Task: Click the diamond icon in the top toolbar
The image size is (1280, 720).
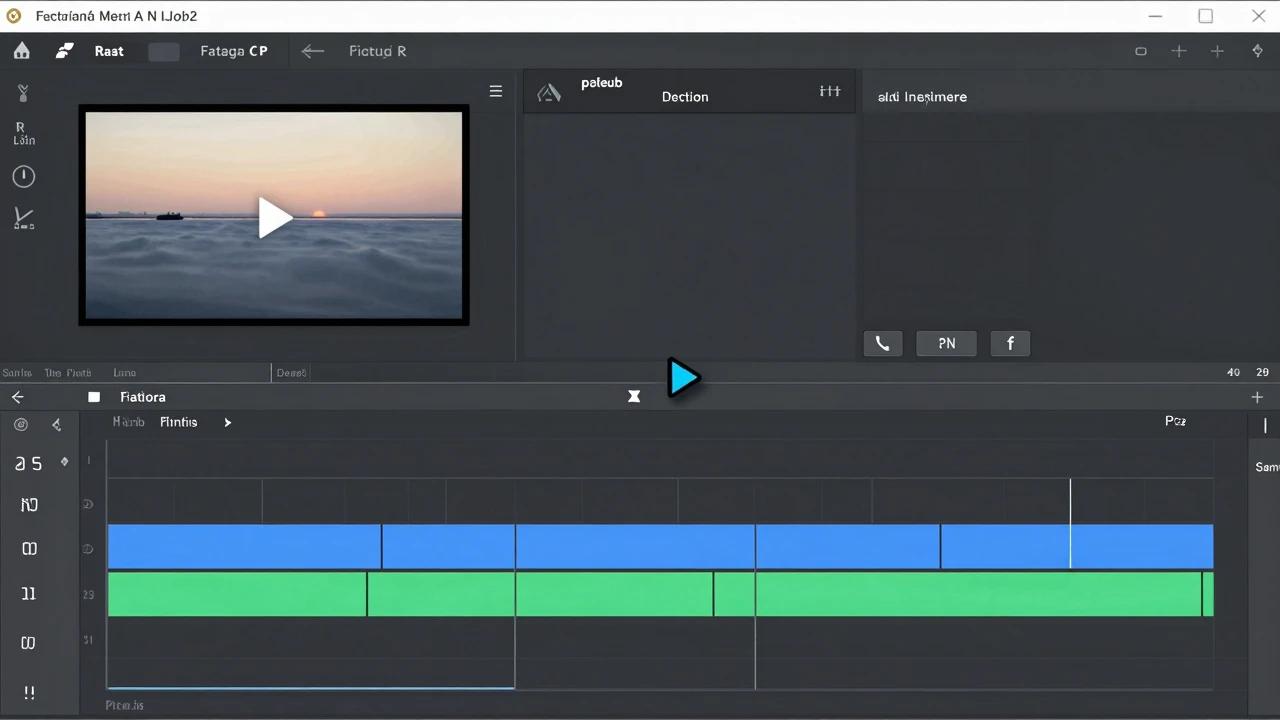Action: tap(1258, 51)
